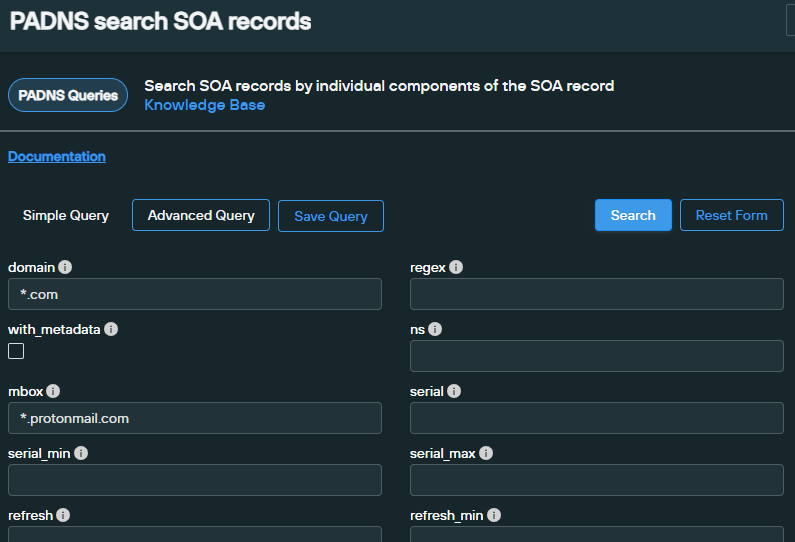Switch to the Simple Query tab
This screenshot has width=795, height=542.
coord(66,216)
